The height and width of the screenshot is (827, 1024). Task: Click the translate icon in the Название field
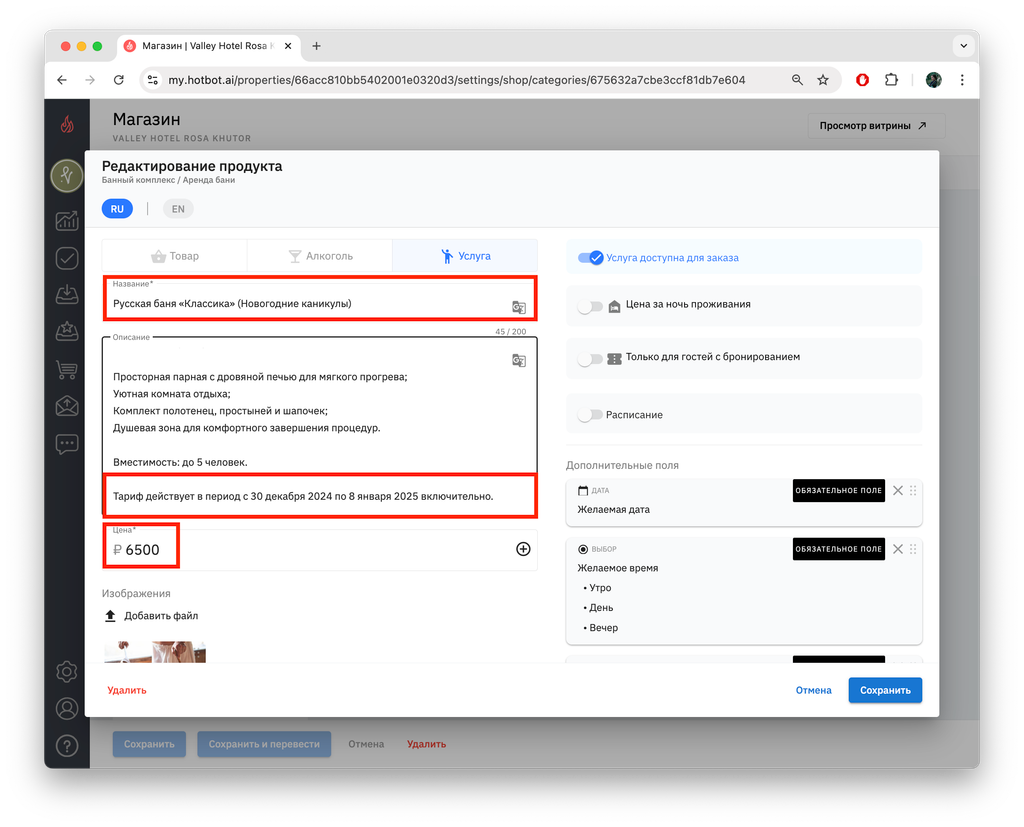click(519, 307)
